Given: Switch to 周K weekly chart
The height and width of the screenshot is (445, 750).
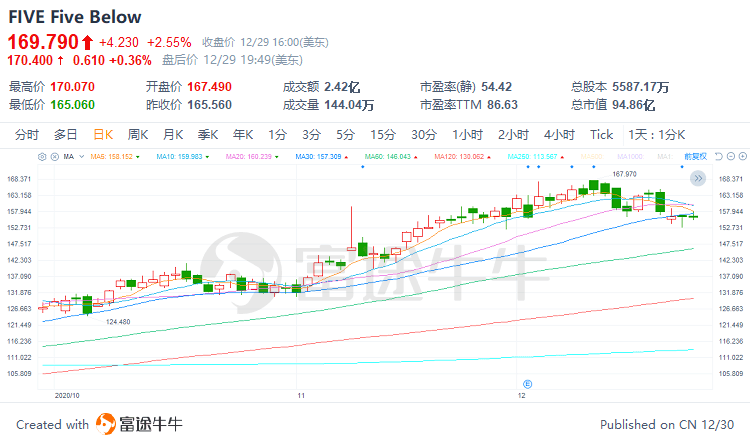Looking at the screenshot, I should [138, 135].
